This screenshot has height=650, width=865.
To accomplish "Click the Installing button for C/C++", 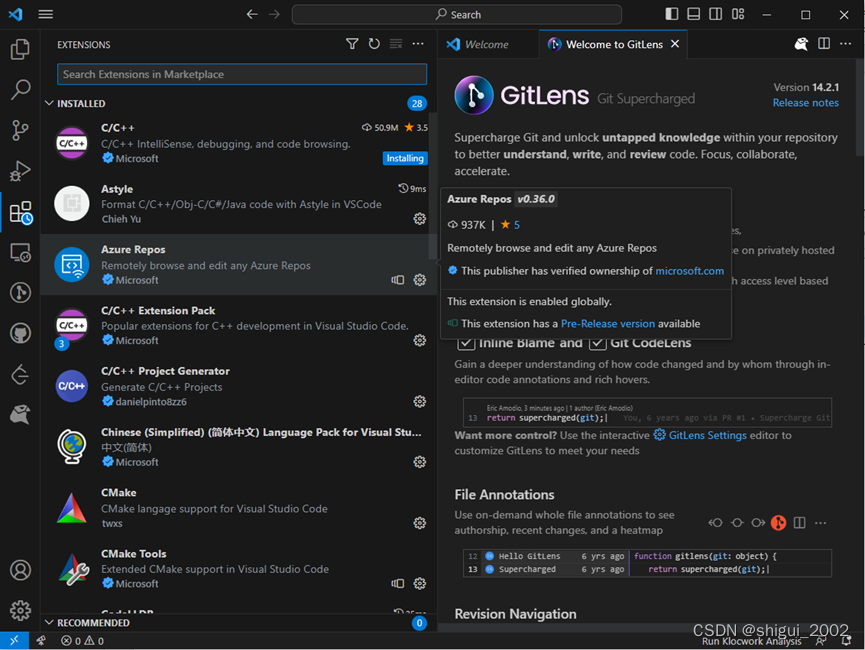I will pyautogui.click(x=405, y=158).
